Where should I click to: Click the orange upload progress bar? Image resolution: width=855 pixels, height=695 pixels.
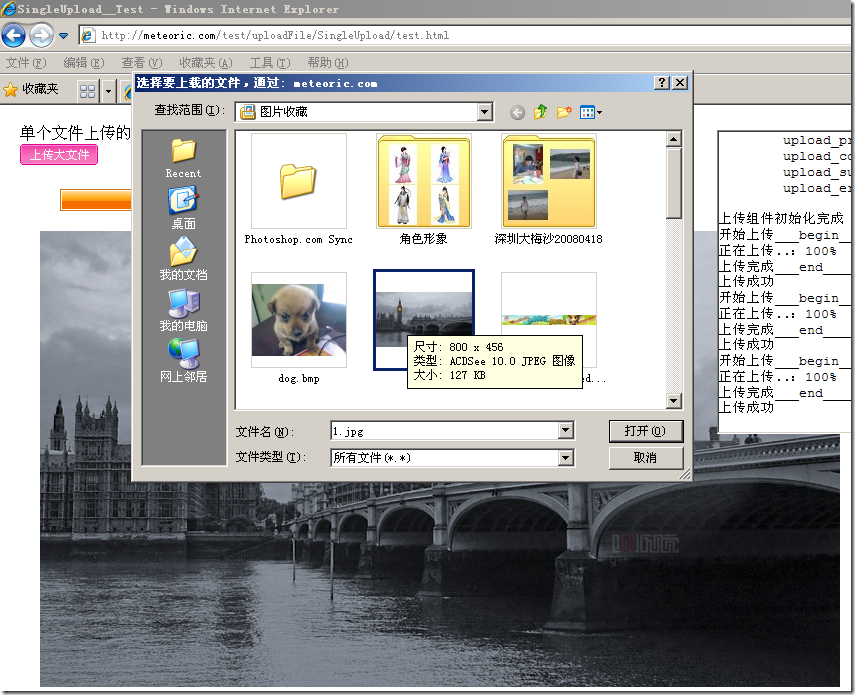tap(96, 200)
